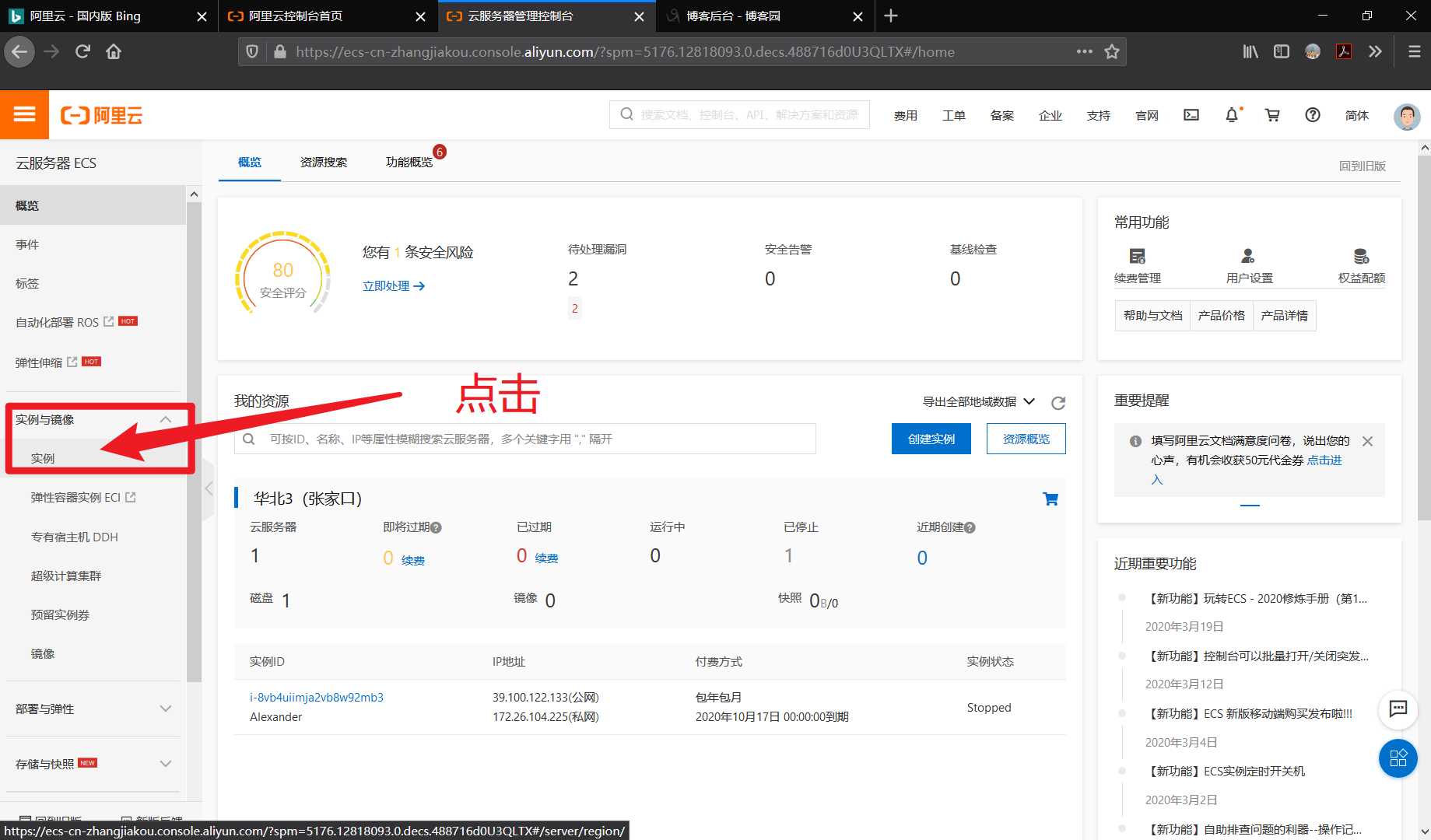Open the Cloud Shell terminal icon
Viewport: 1431px width, 840px height.
(x=1191, y=115)
